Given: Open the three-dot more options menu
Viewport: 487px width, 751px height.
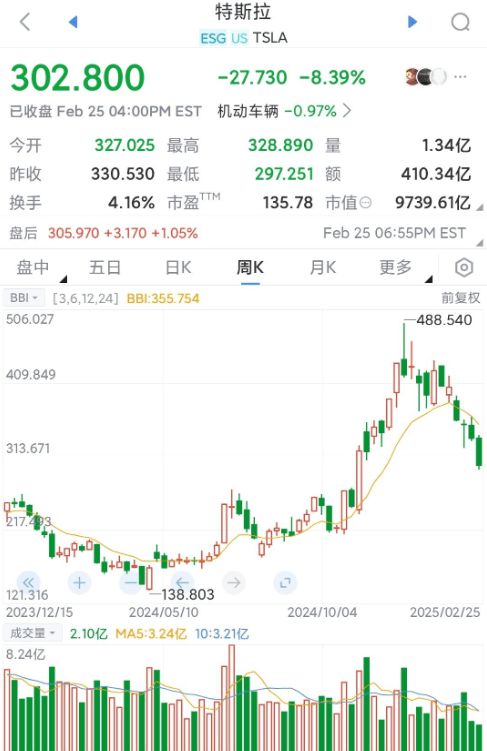Looking at the screenshot, I should click(460, 77).
